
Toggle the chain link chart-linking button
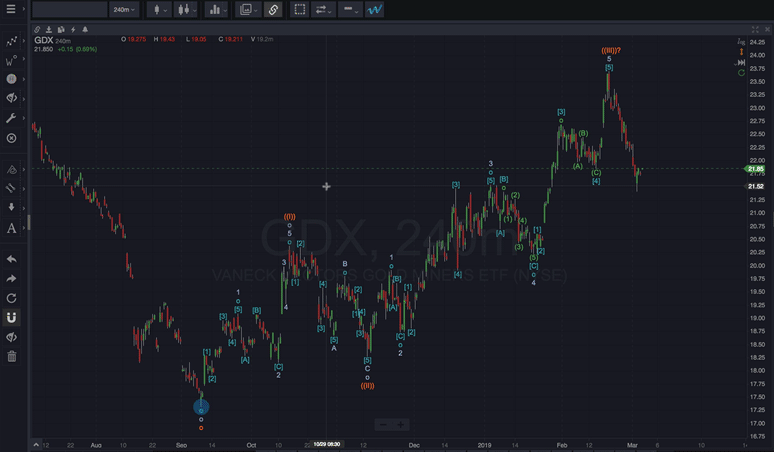(x=273, y=9)
